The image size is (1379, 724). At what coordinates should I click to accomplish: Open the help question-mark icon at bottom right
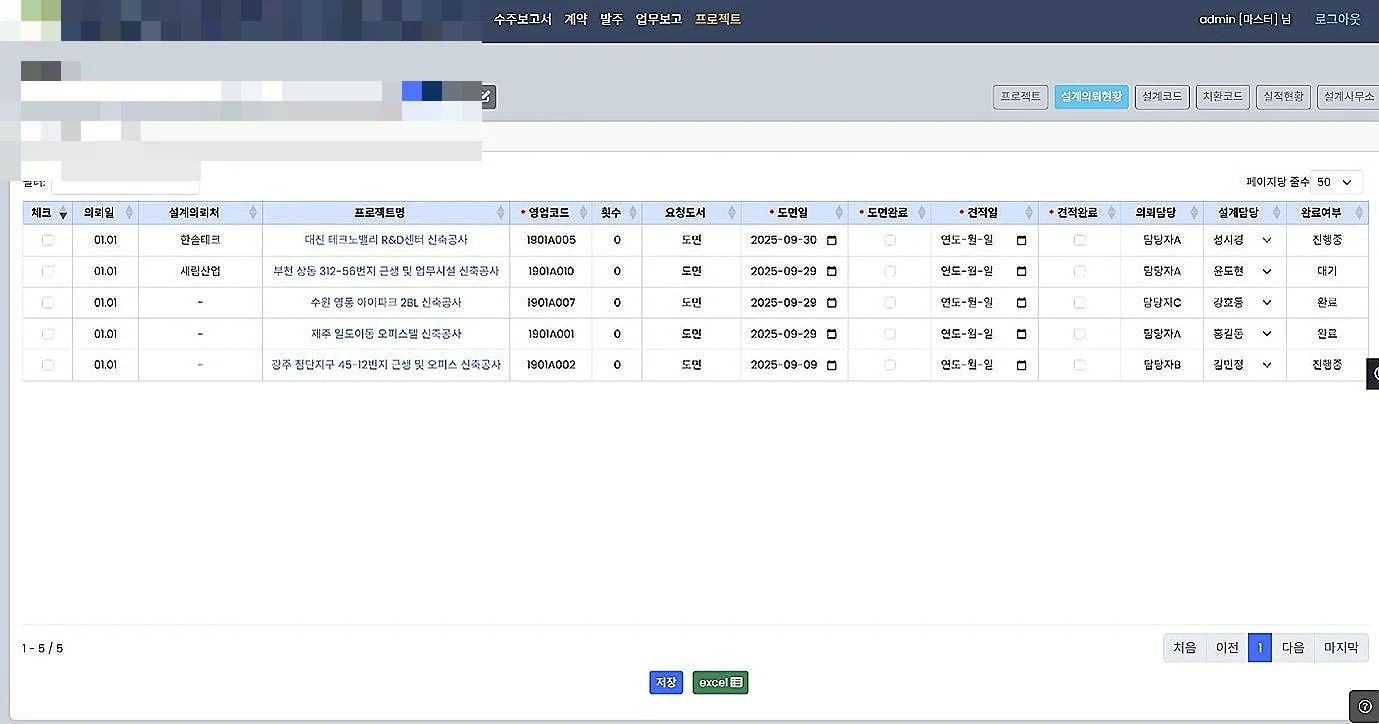[x=1366, y=706]
